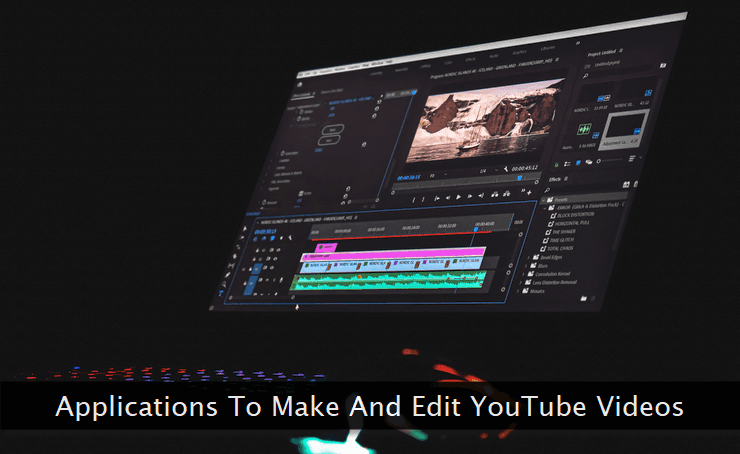Open timeline display settings wrench

pos(290,237)
